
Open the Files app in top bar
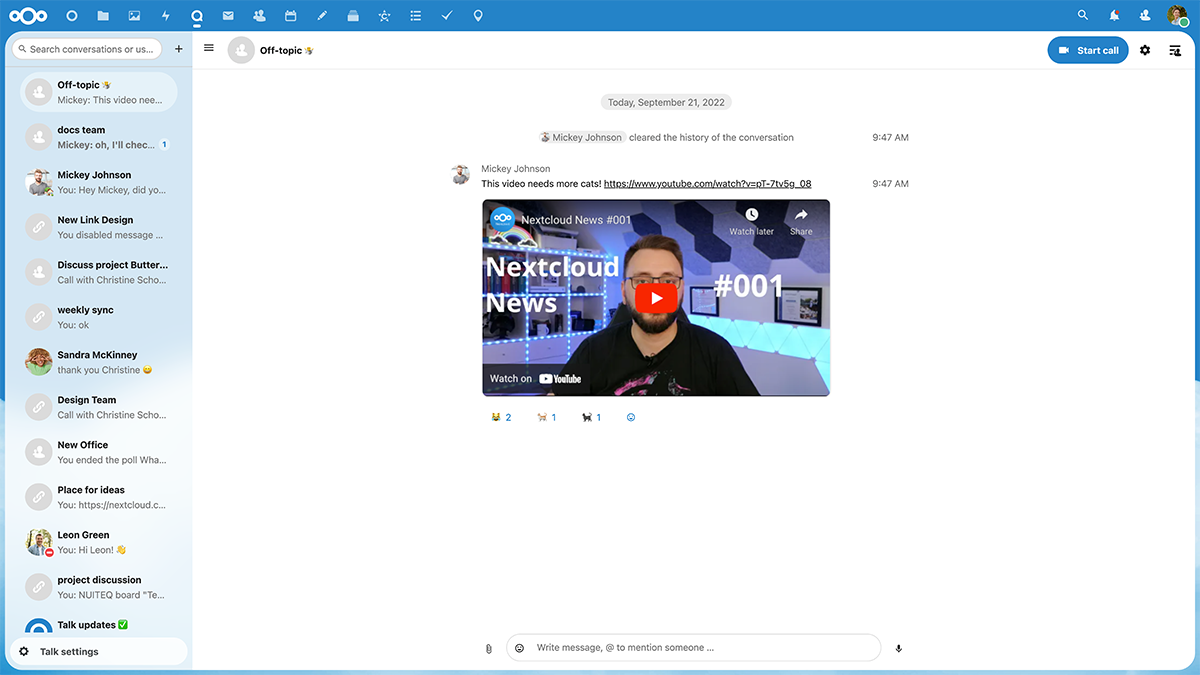103,16
